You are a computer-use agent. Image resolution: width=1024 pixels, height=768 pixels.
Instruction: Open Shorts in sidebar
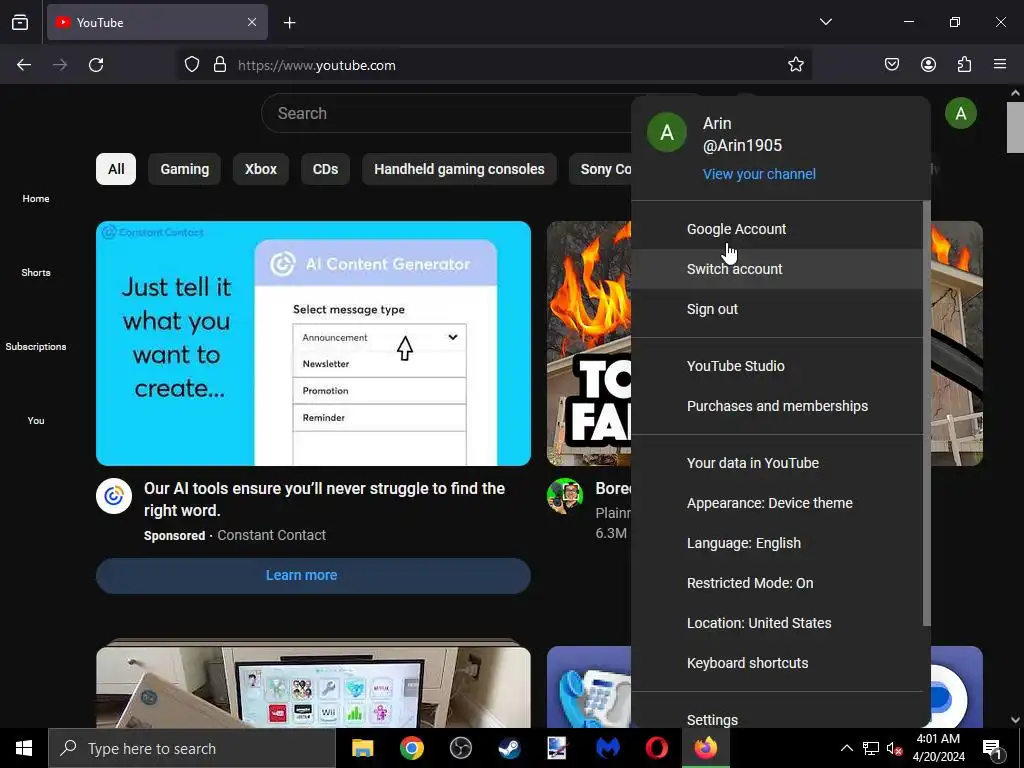36,272
